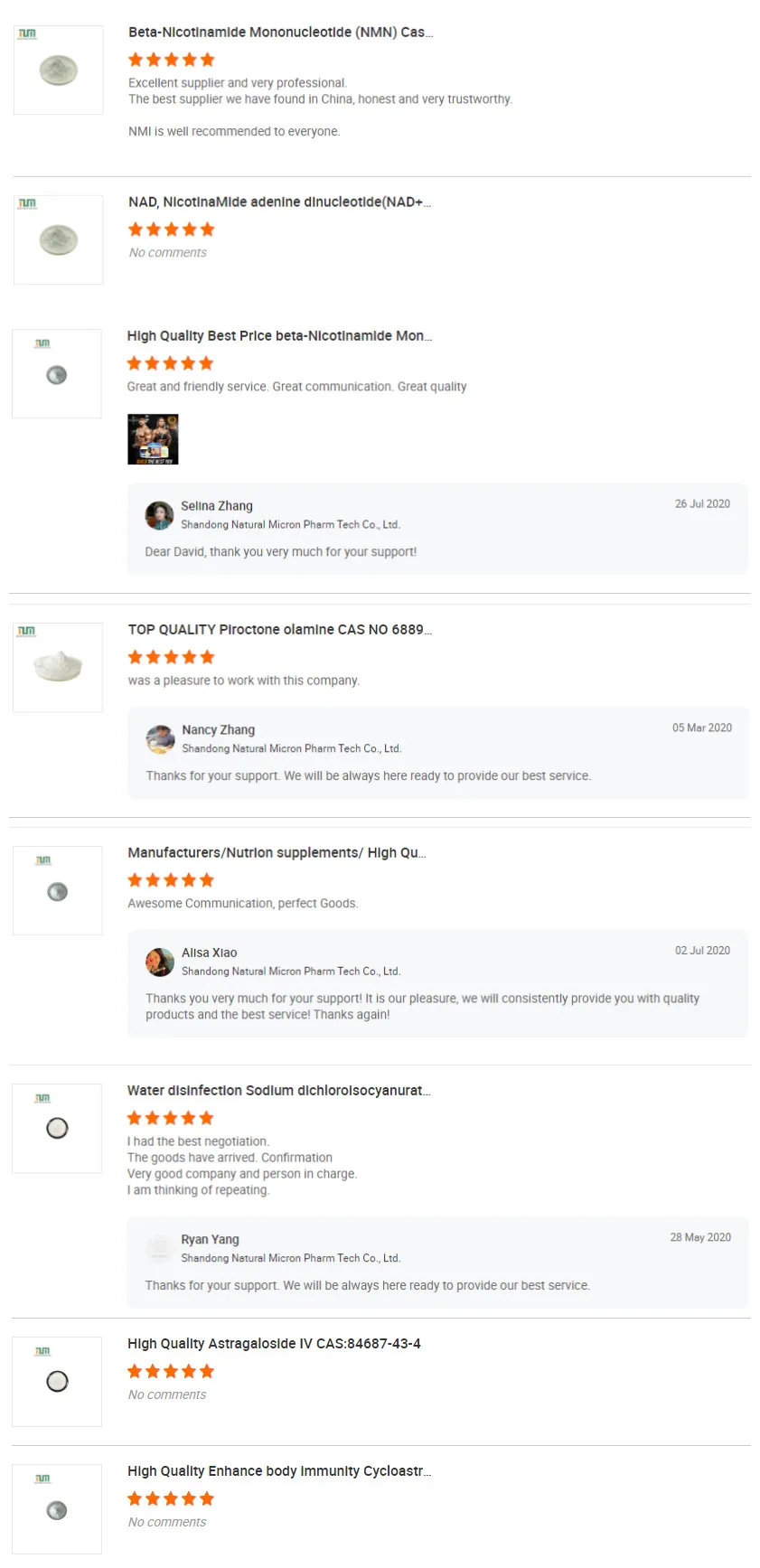Click Shandong Natural Micron Pharm Tech company link
Viewport: 760px width, 1568px height.
[291, 524]
